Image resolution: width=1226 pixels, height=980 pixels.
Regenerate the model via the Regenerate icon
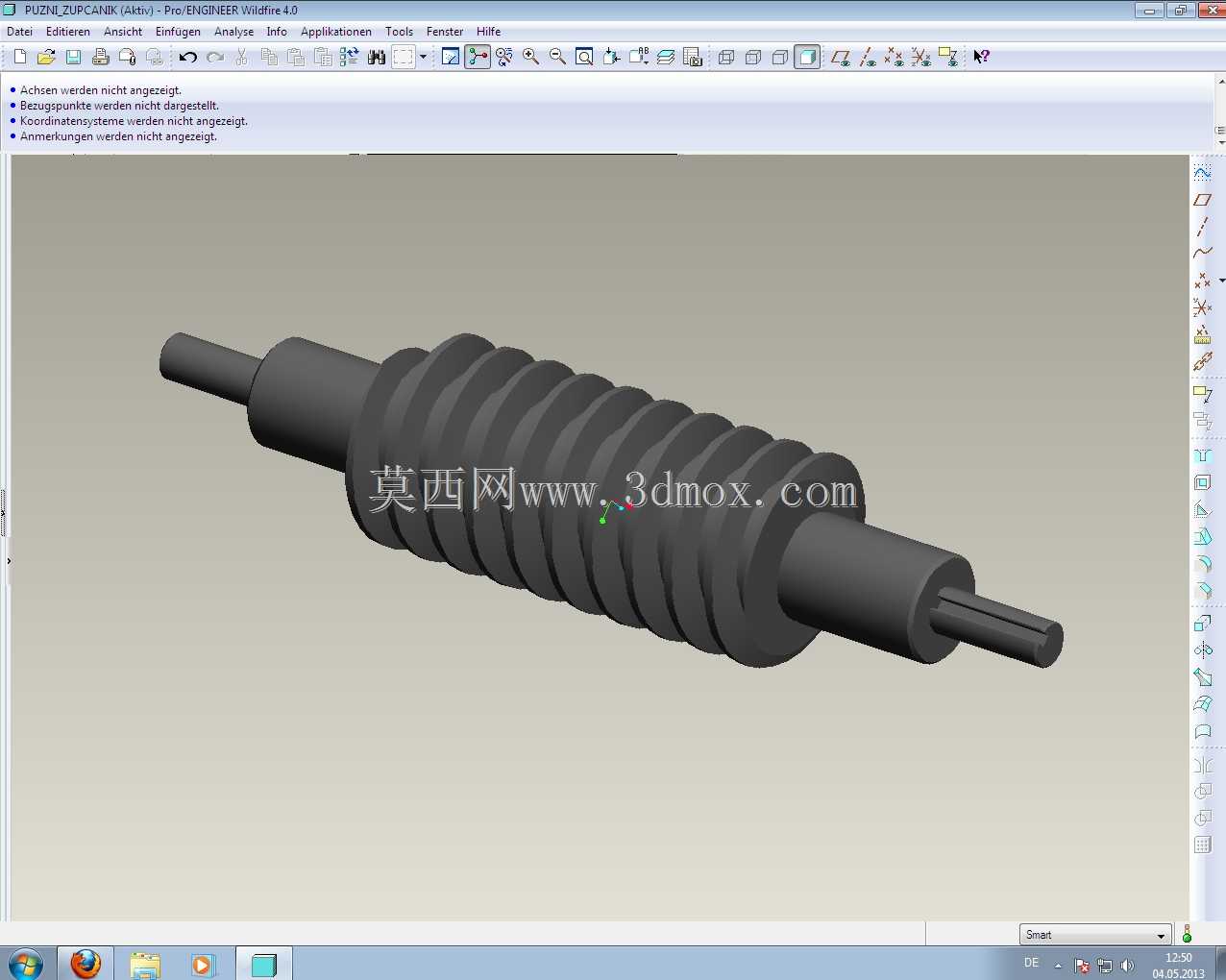(x=350, y=57)
